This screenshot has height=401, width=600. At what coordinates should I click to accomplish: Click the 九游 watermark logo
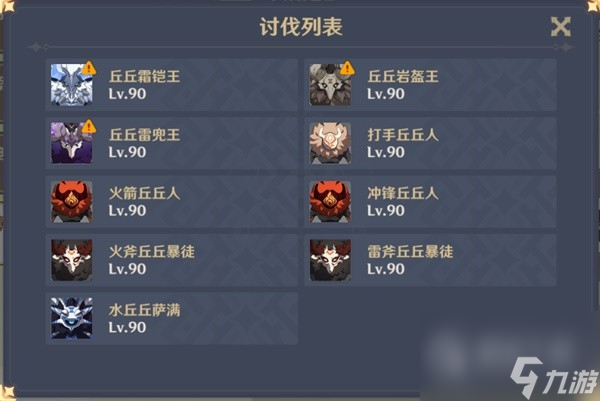click(554, 378)
